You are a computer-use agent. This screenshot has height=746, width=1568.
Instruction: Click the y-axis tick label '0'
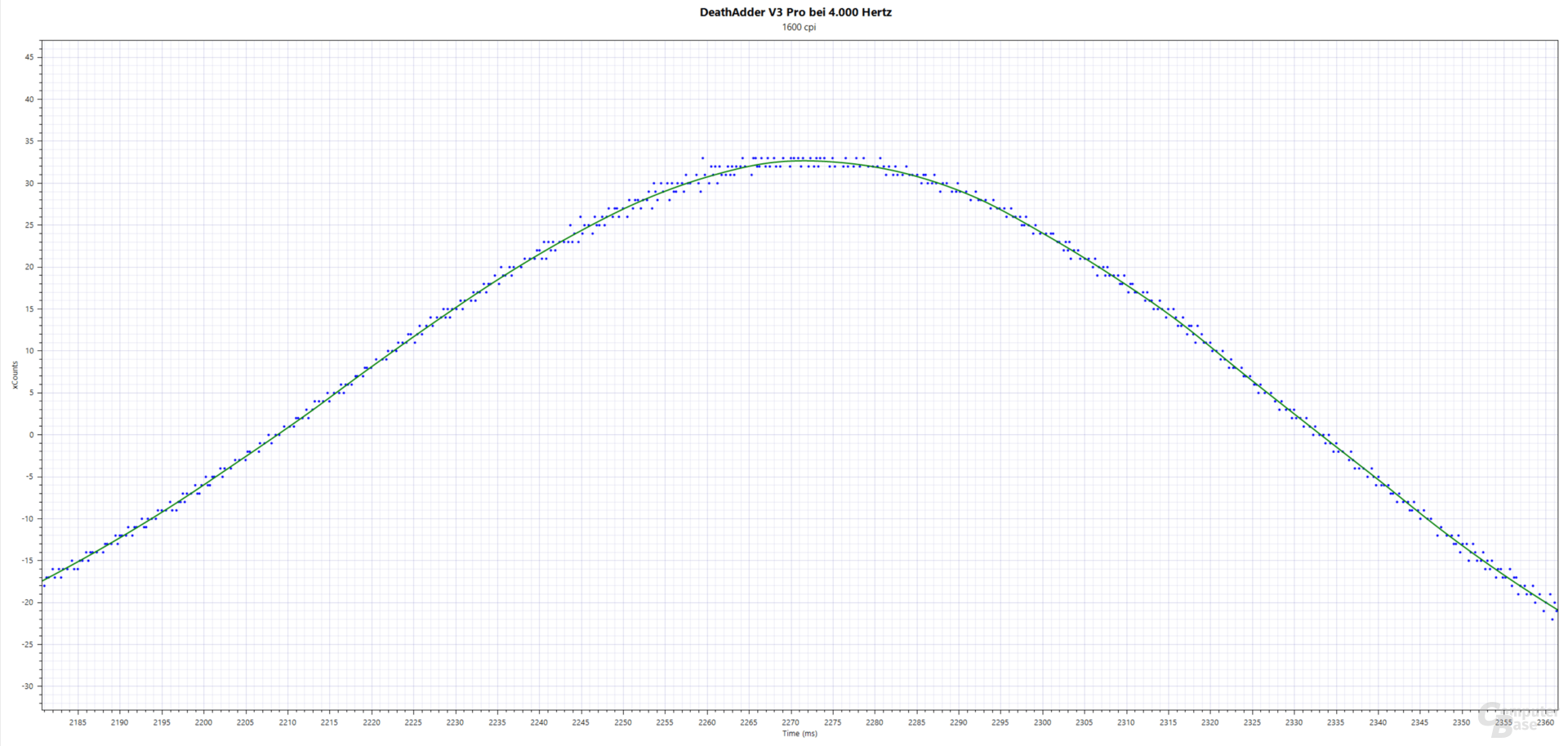32,435
